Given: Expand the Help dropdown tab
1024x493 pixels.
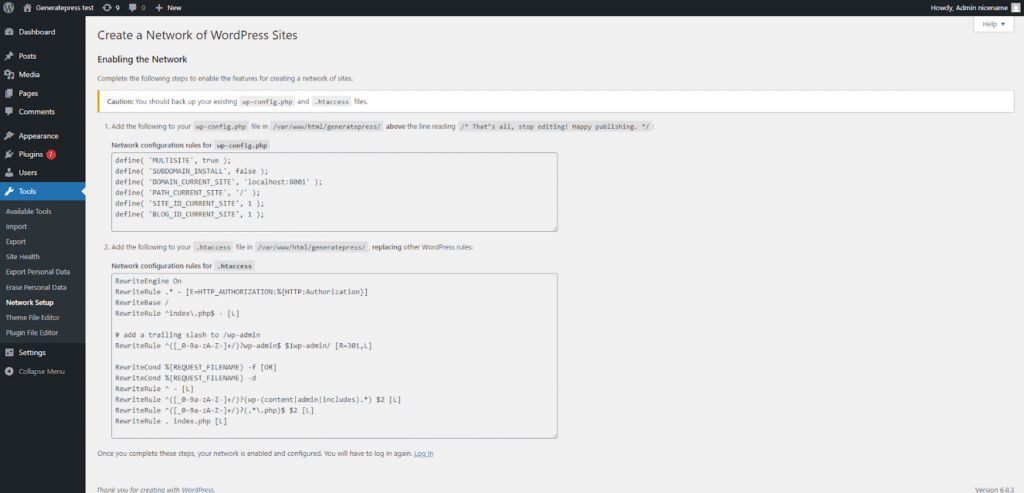Looking at the screenshot, I should 992,24.
